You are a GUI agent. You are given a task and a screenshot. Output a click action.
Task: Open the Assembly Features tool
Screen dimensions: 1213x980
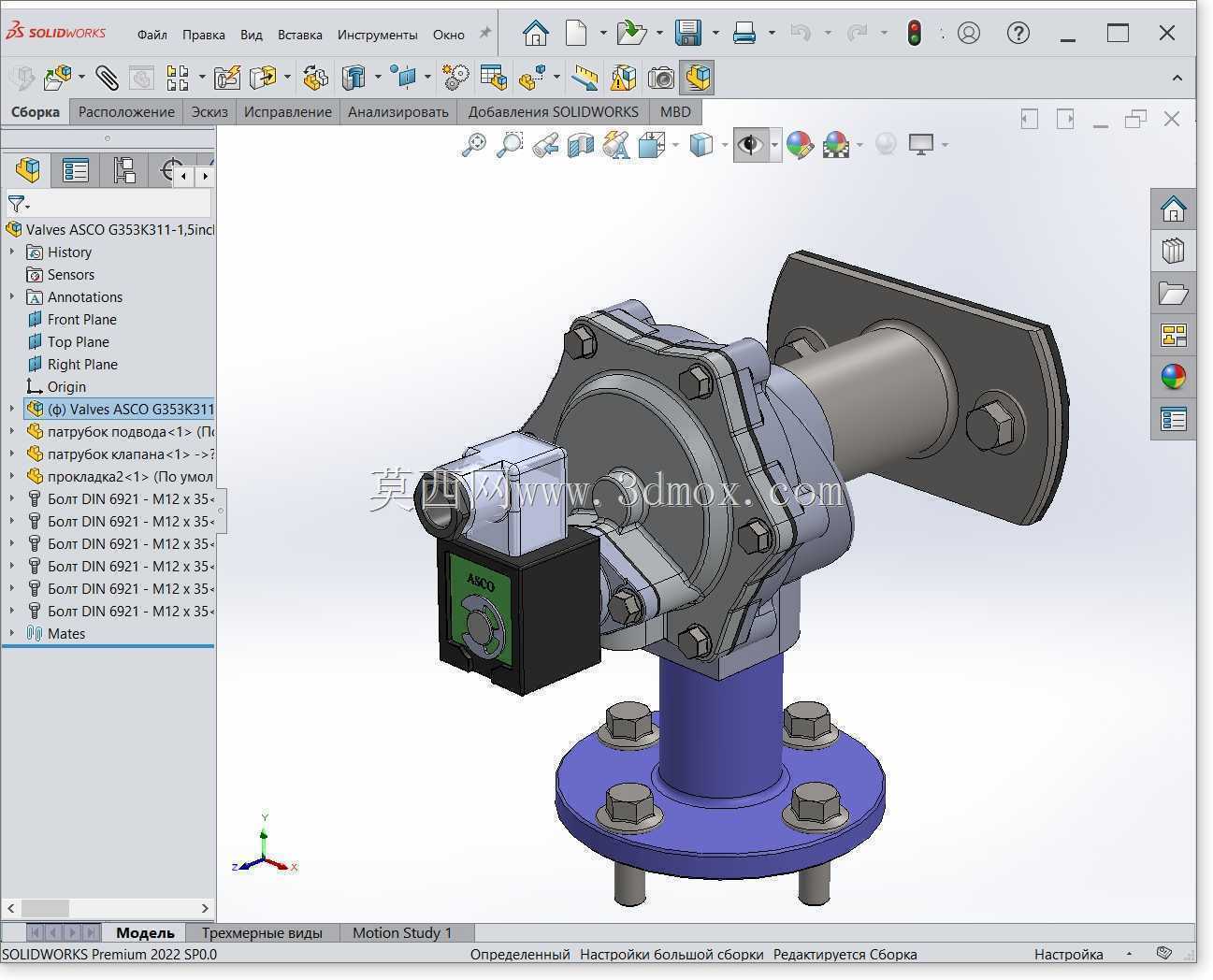tap(354, 78)
